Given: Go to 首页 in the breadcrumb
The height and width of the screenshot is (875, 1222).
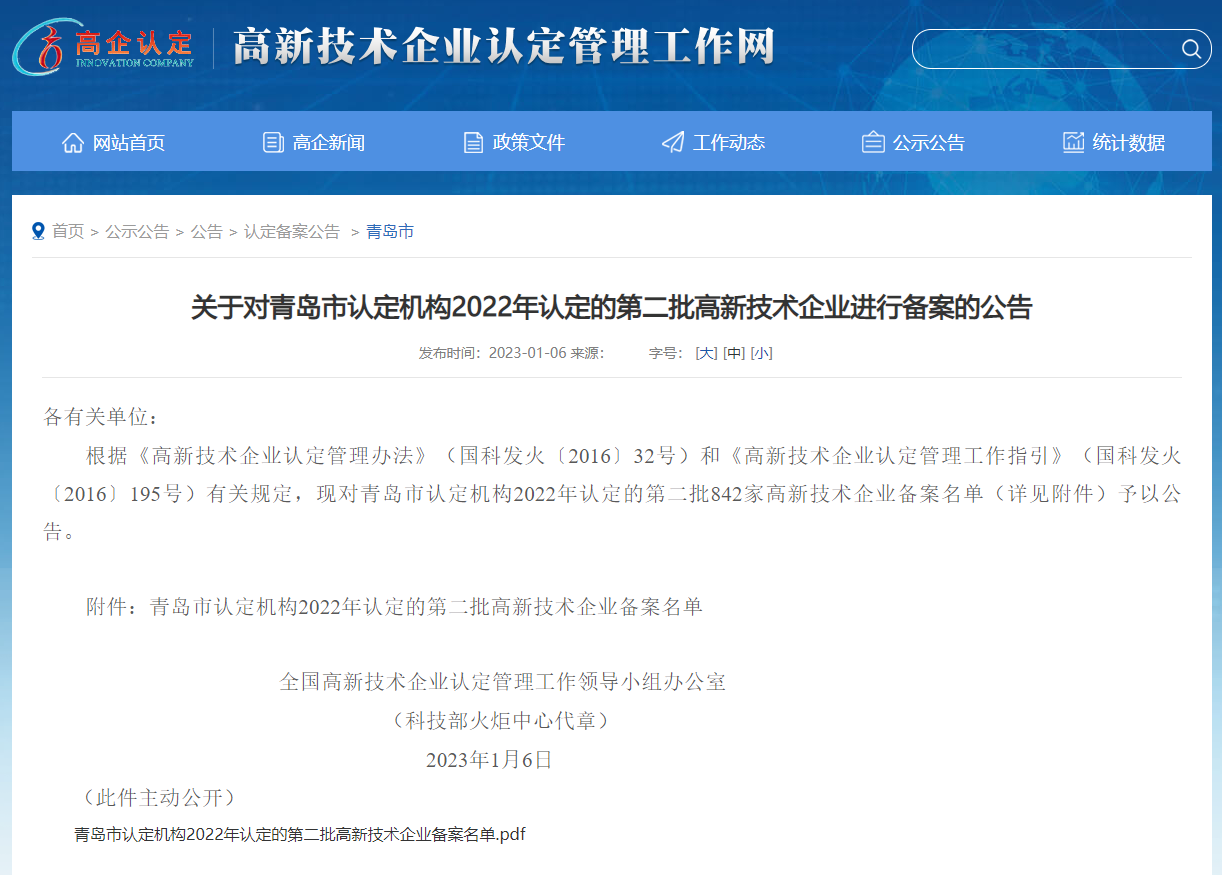Looking at the screenshot, I should click(68, 231).
